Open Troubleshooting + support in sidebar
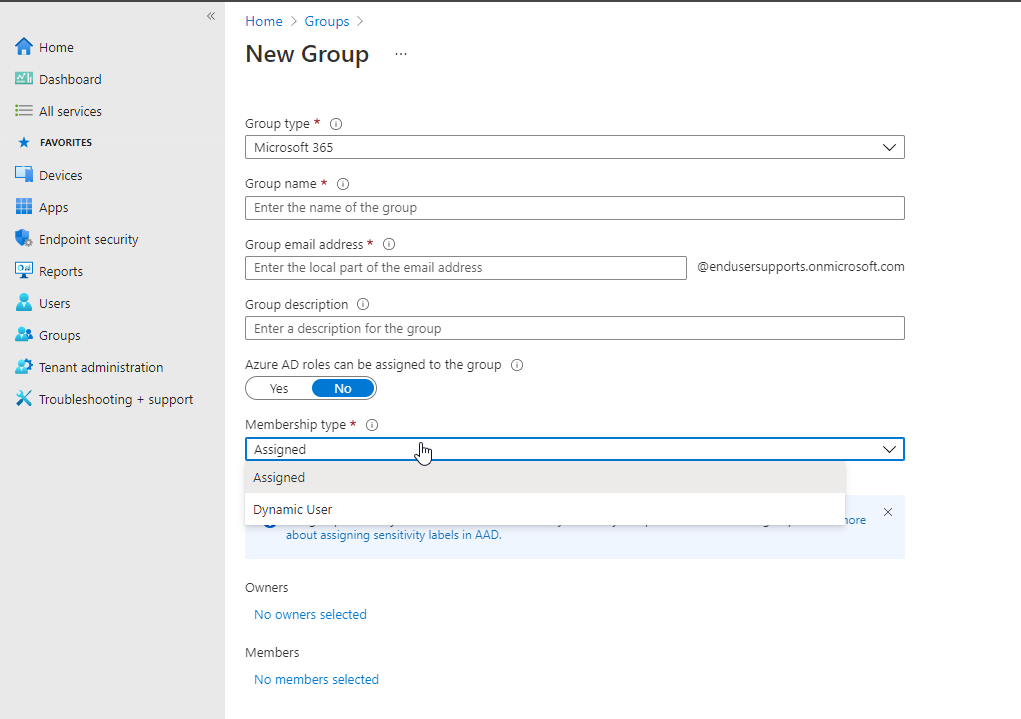The height and width of the screenshot is (719, 1021). pos(116,399)
